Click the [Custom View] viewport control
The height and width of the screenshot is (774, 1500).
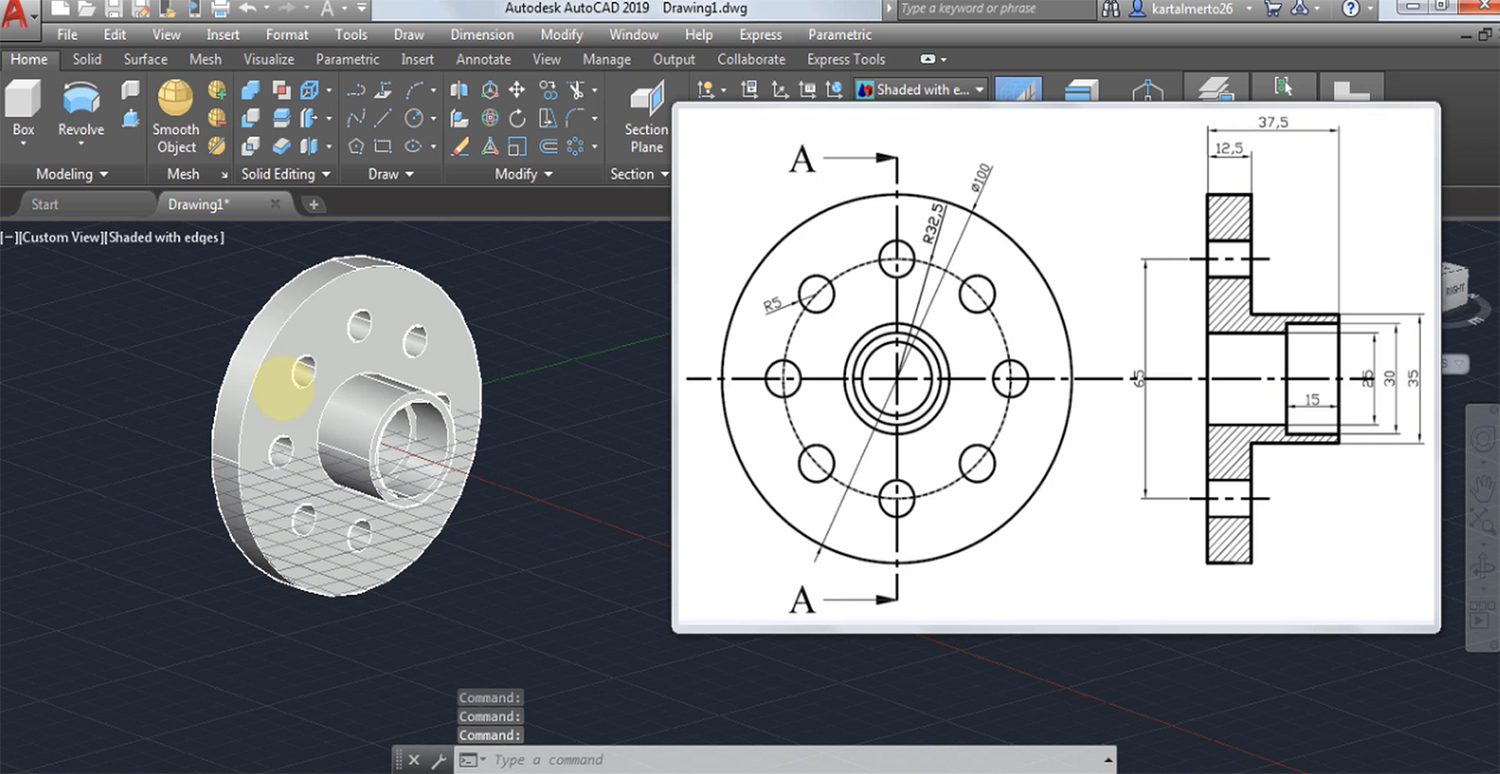[x=63, y=238]
